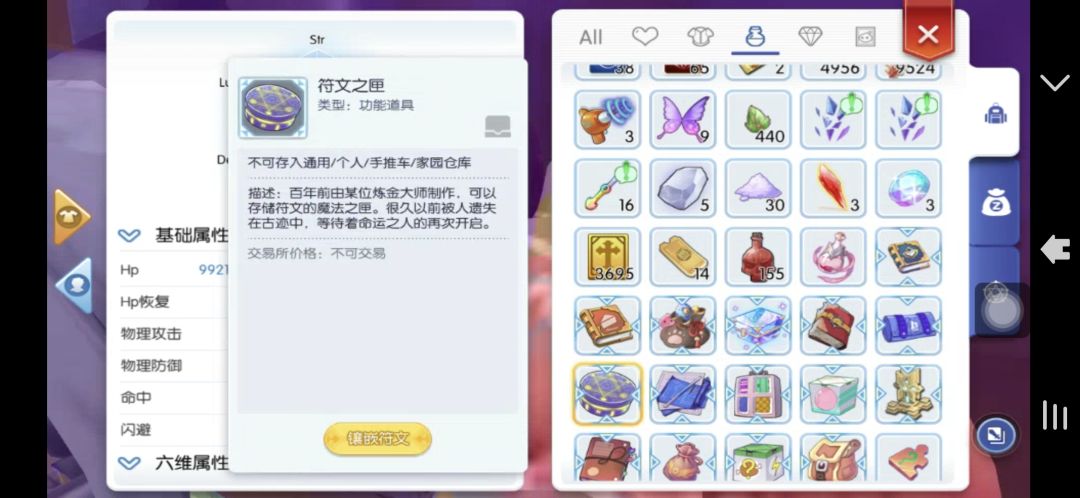Close the inventory panel with X
1080x498 pixels.
(928, 34)
